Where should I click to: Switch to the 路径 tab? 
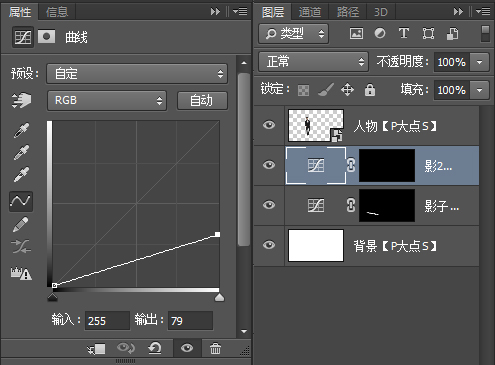pos(348,12)
